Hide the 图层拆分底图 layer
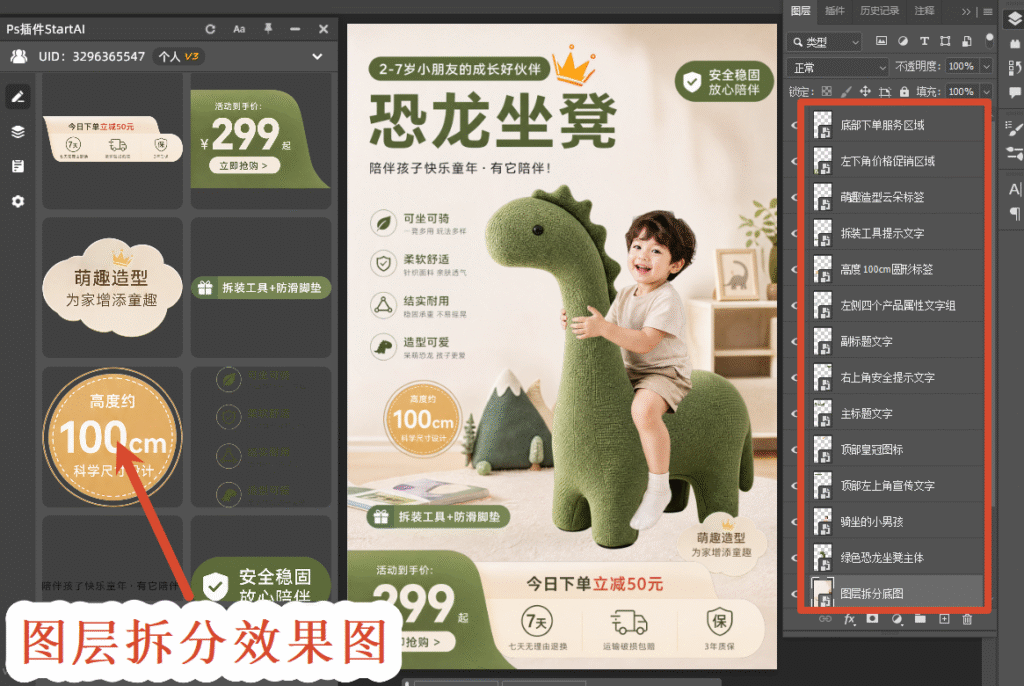The image size is (1024, 686). (794, 593)
